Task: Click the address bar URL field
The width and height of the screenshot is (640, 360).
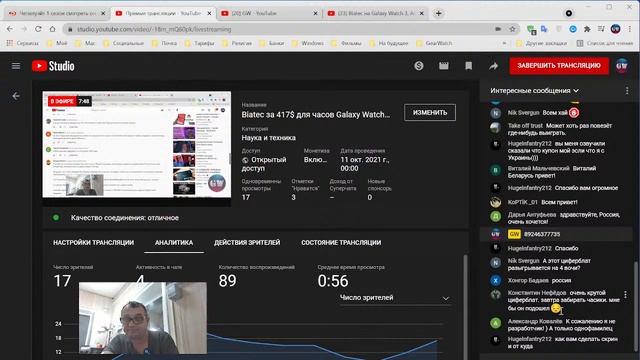Action: [282, 29]
